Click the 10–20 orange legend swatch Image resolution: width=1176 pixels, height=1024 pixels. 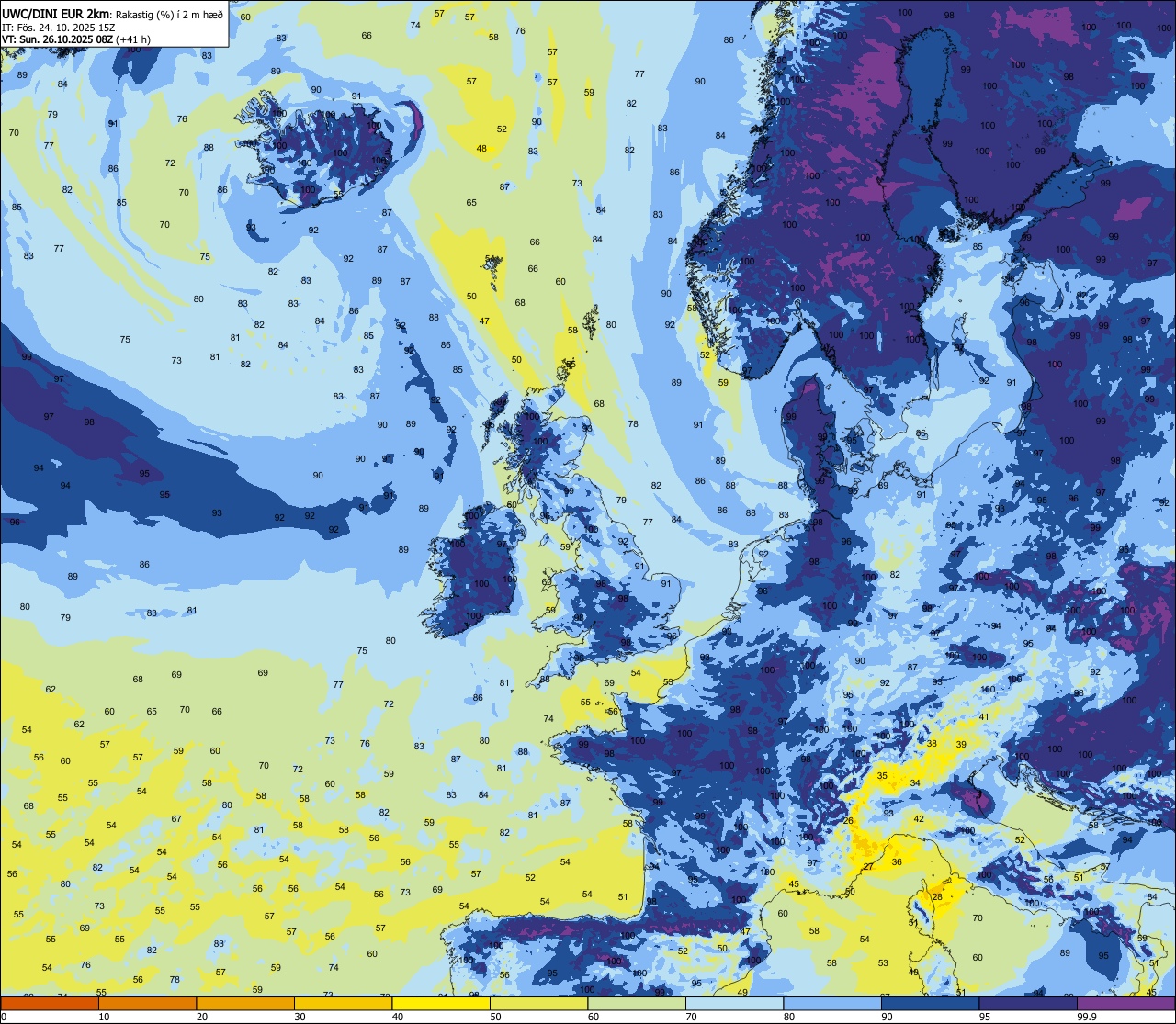[x=148, y=1003]
